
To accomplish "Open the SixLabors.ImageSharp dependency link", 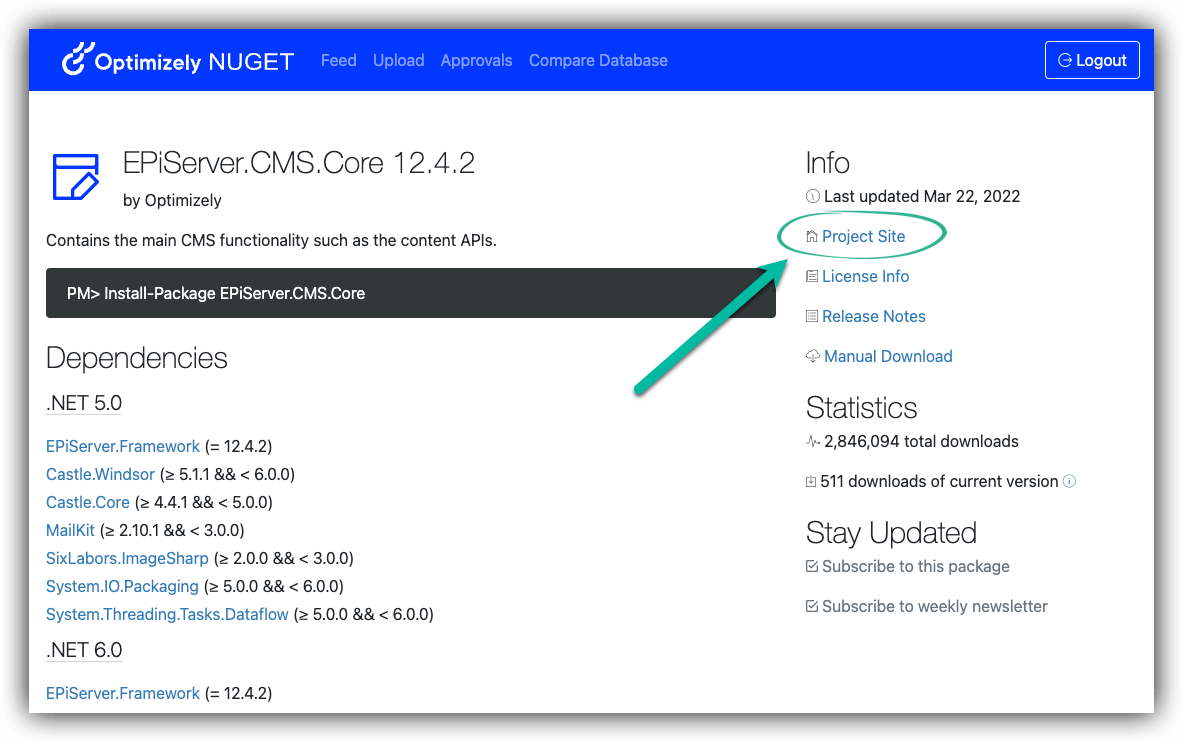I will click(x=127, y=558).
